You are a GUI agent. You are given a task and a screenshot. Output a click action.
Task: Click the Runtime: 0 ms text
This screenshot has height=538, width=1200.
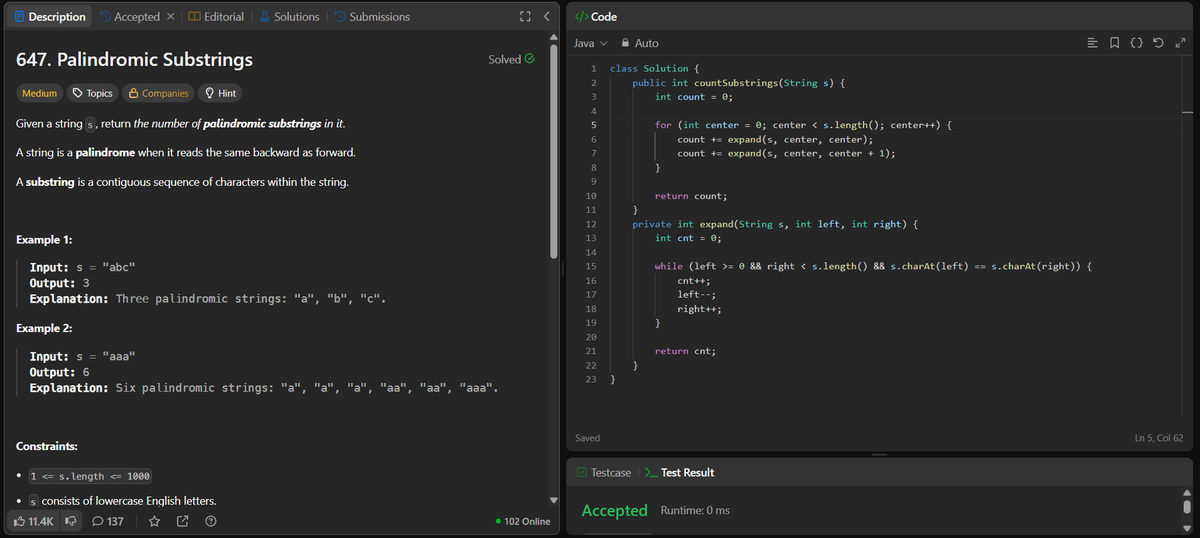tap(695, 510)
